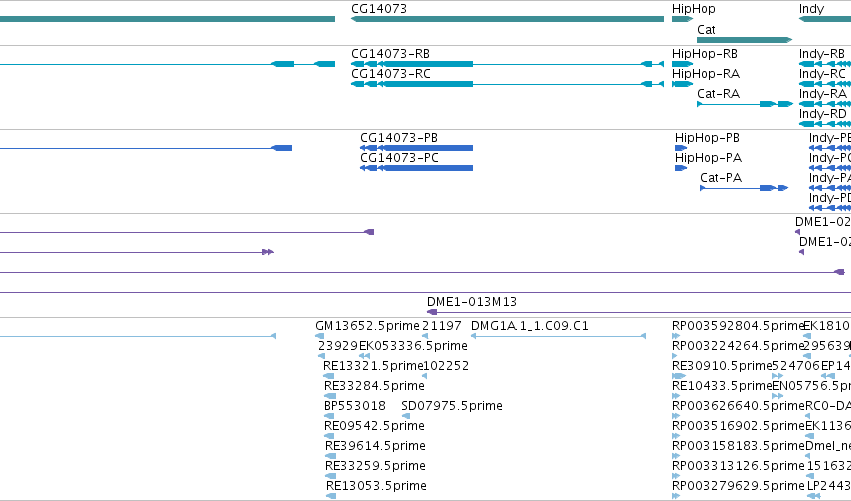Select the HipHop-RB transcript label

(x=704, y=54)
